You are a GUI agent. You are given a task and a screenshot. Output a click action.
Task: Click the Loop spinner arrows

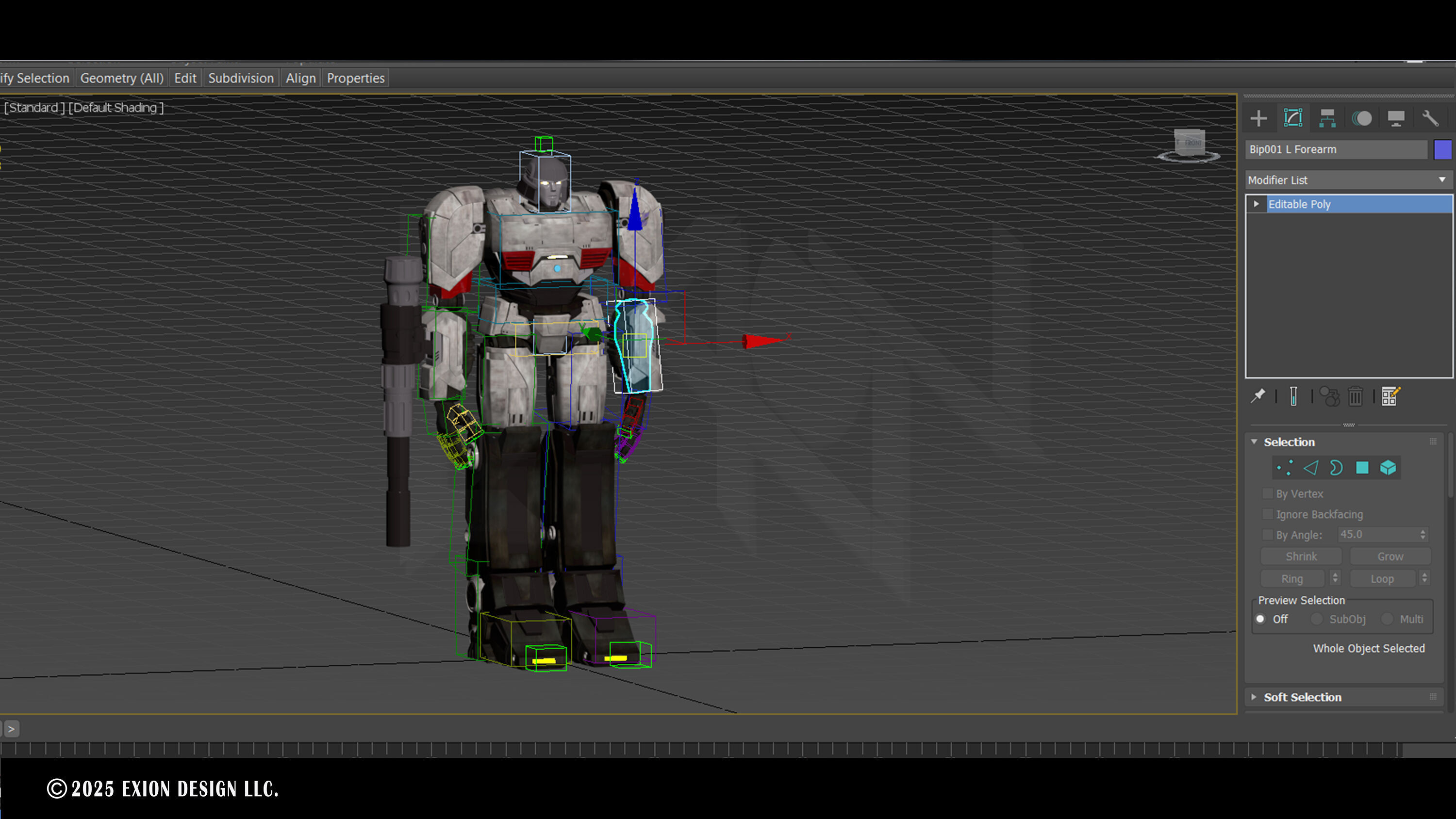coord(1424,578)
